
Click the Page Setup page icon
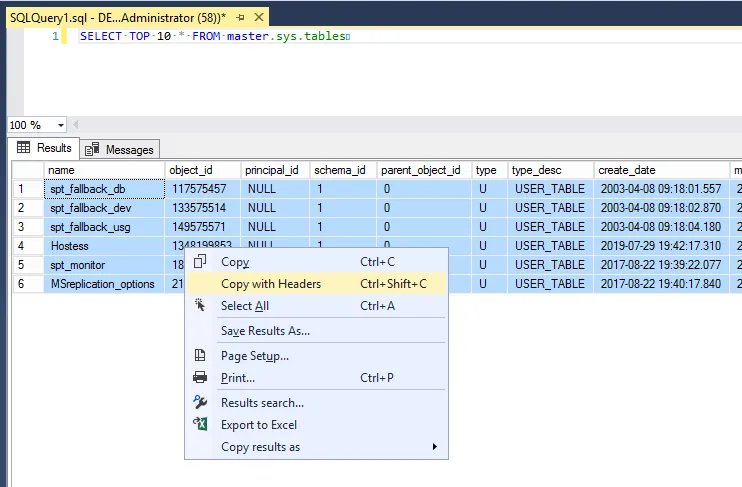coord(200,356)
